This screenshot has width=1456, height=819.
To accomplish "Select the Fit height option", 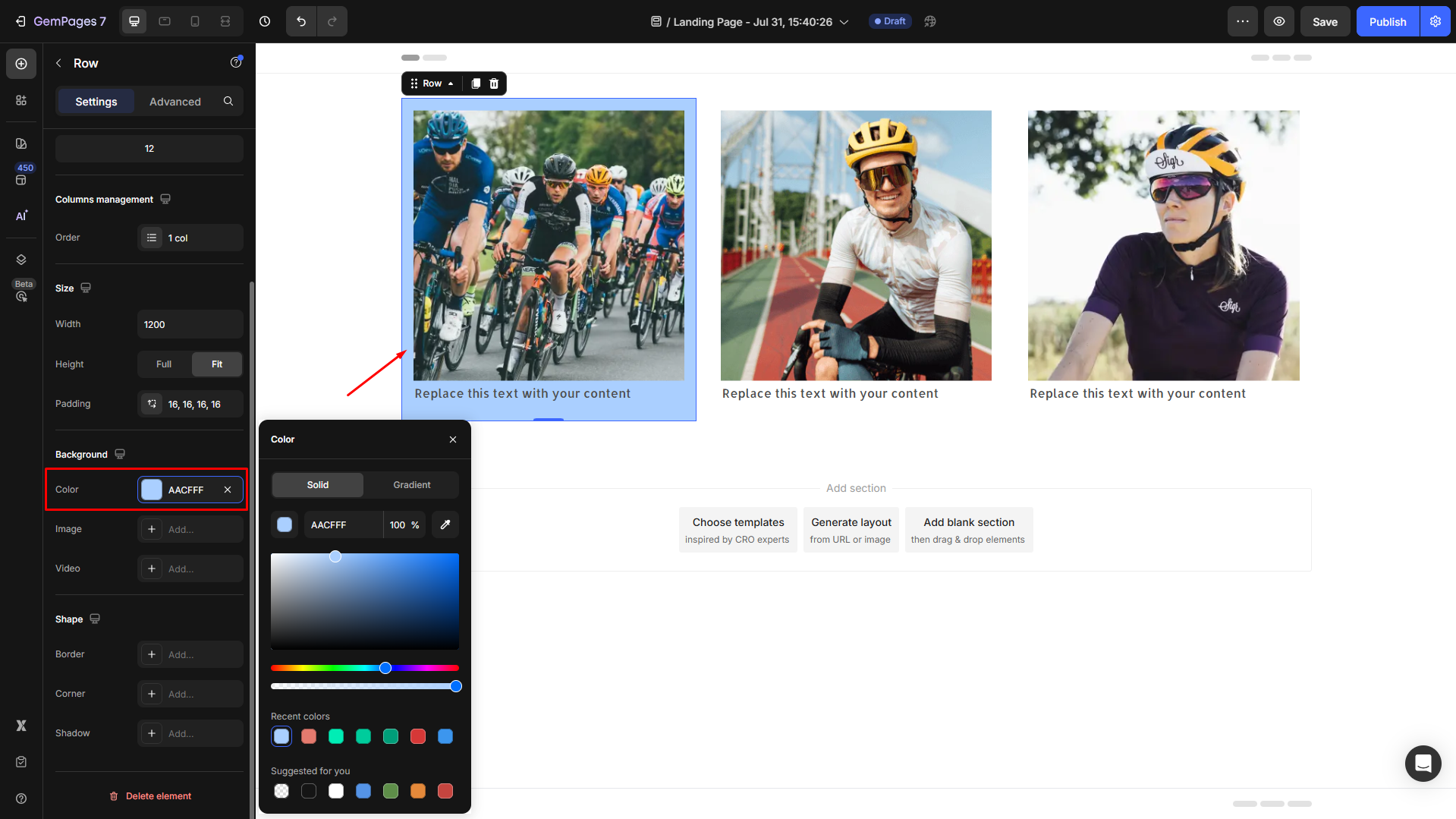I will pyautogui.click(x=217, y=364).
